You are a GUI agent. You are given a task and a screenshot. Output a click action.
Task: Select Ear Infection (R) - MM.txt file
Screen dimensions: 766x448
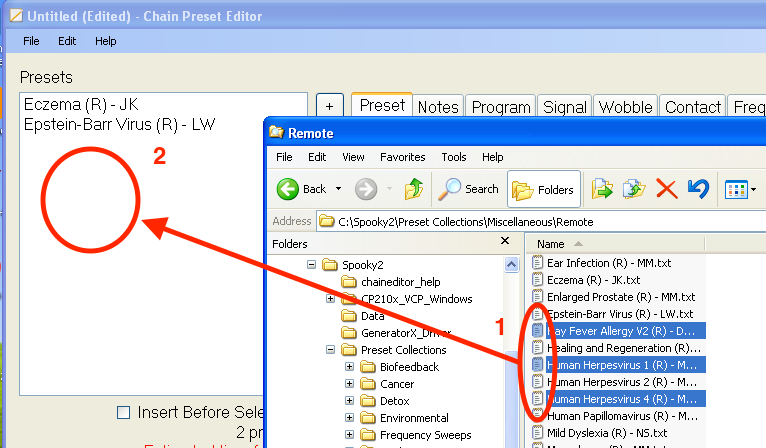point(609,263)
